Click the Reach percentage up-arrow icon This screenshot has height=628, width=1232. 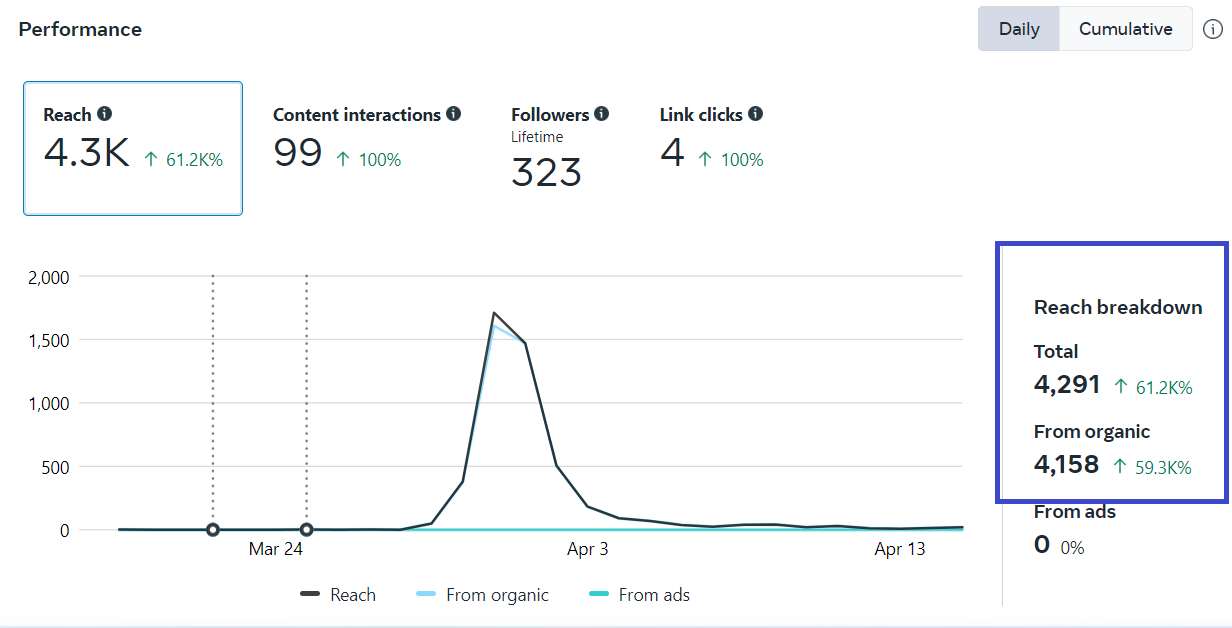tap(151, 160)
